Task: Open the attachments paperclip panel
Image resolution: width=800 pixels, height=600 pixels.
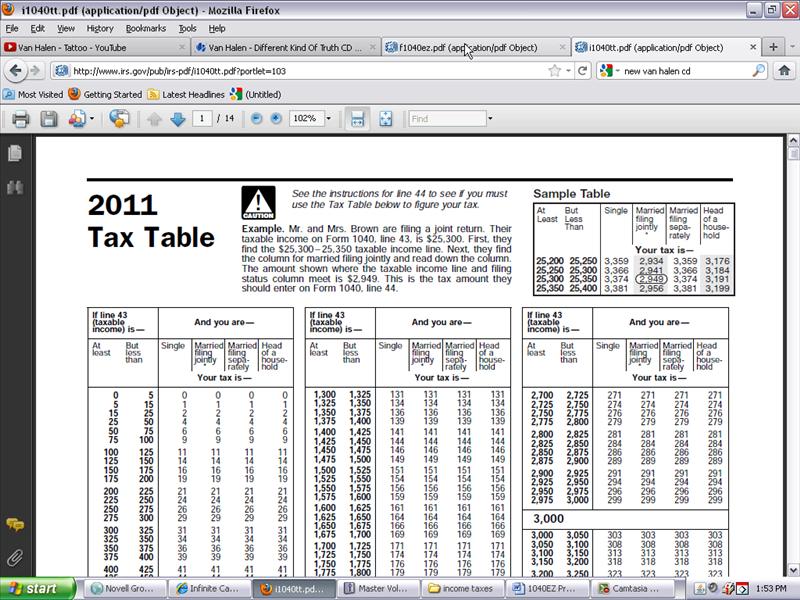Action: 15,558
